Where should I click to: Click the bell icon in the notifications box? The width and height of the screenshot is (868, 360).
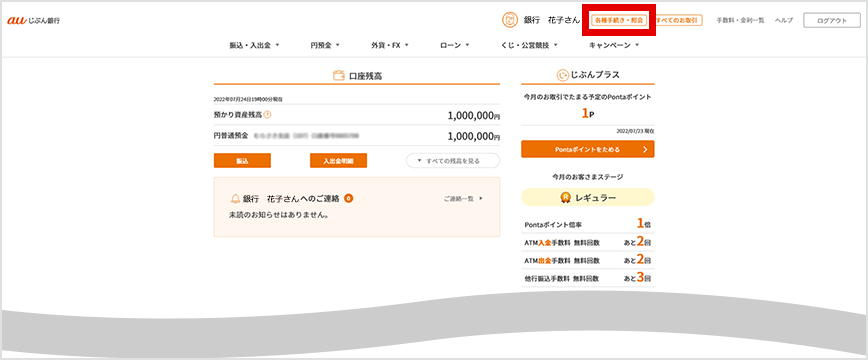(x=235, y=199)
